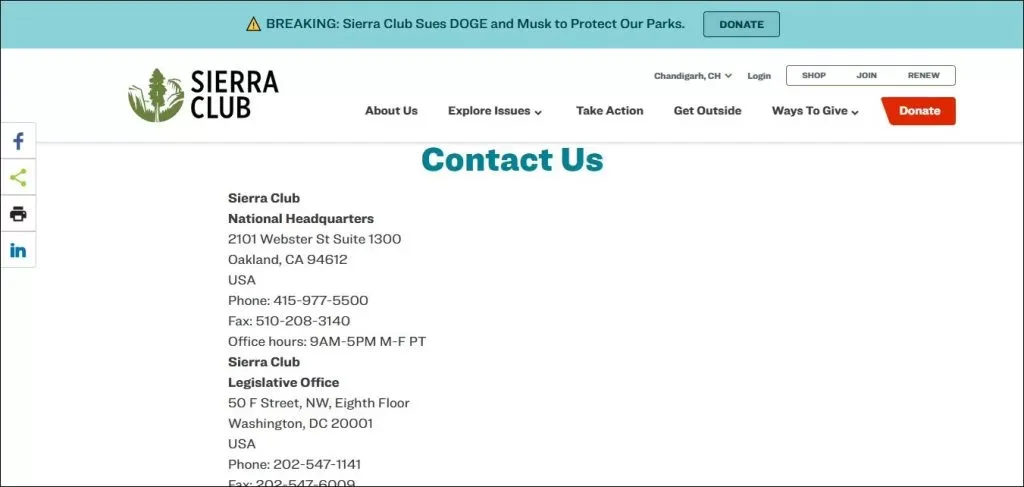Select phone number 415-977-5500
This screenshot has width=1024, height=487.
(x=321, y=300)
